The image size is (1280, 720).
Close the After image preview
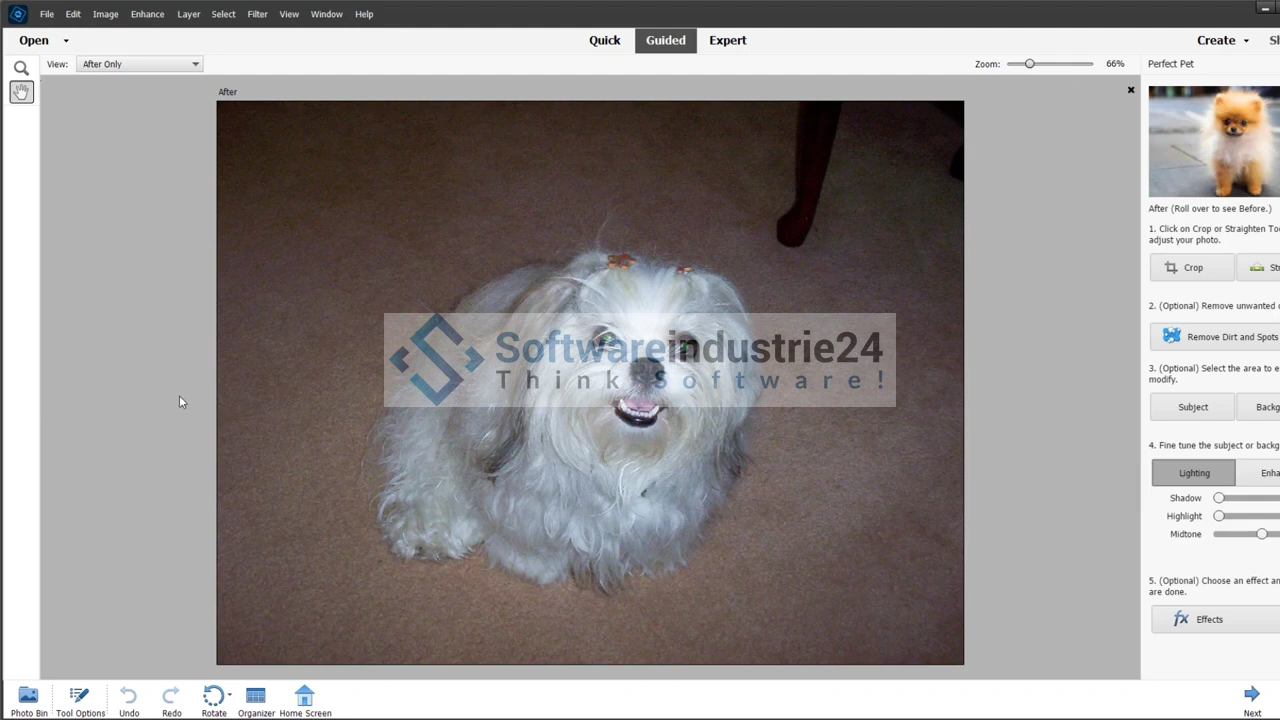point(1131,90)
